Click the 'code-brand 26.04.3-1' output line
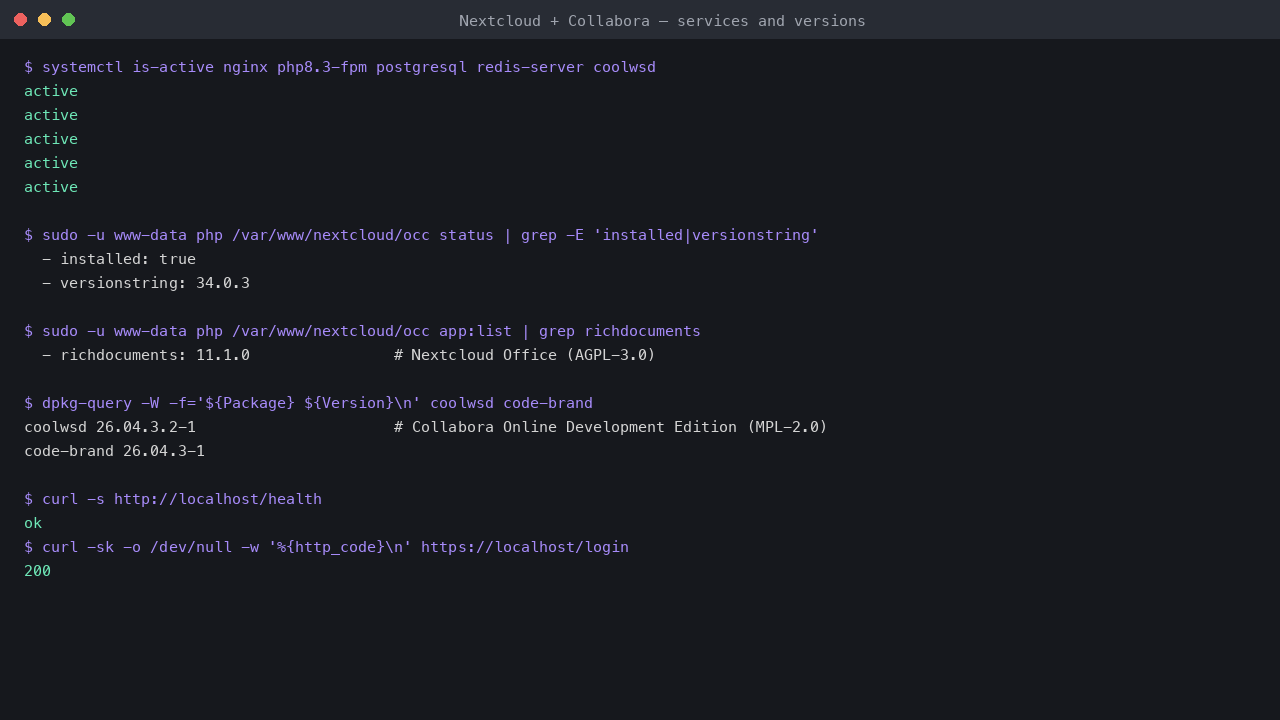Viewport: 1280px width, 720px height. pyautogui.click(x=114, y=451)
